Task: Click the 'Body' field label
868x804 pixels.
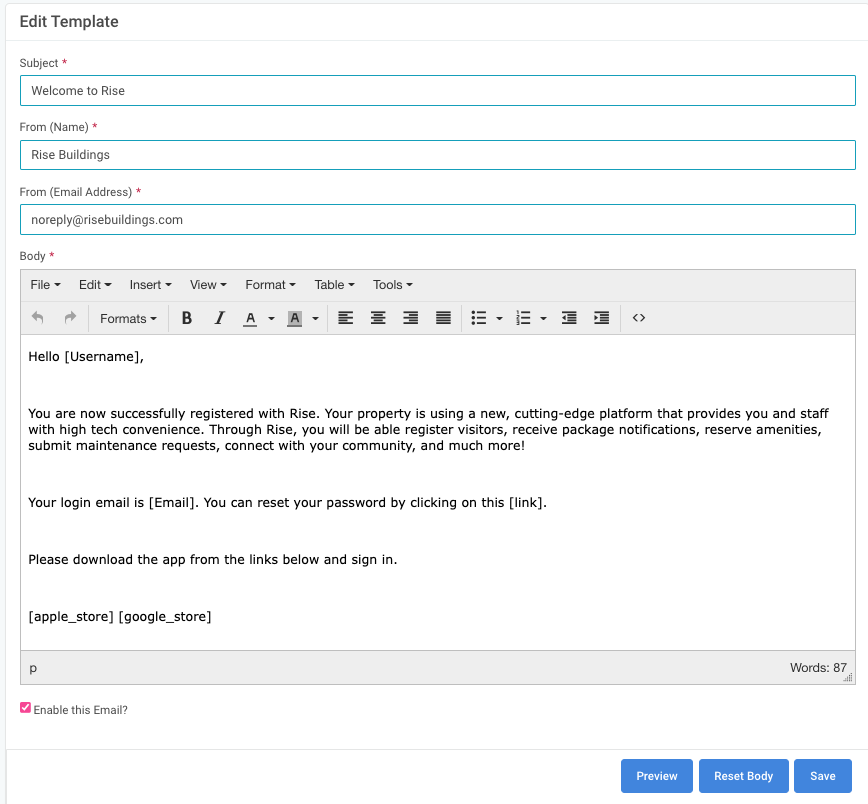Action: click(x=33, y=256)
